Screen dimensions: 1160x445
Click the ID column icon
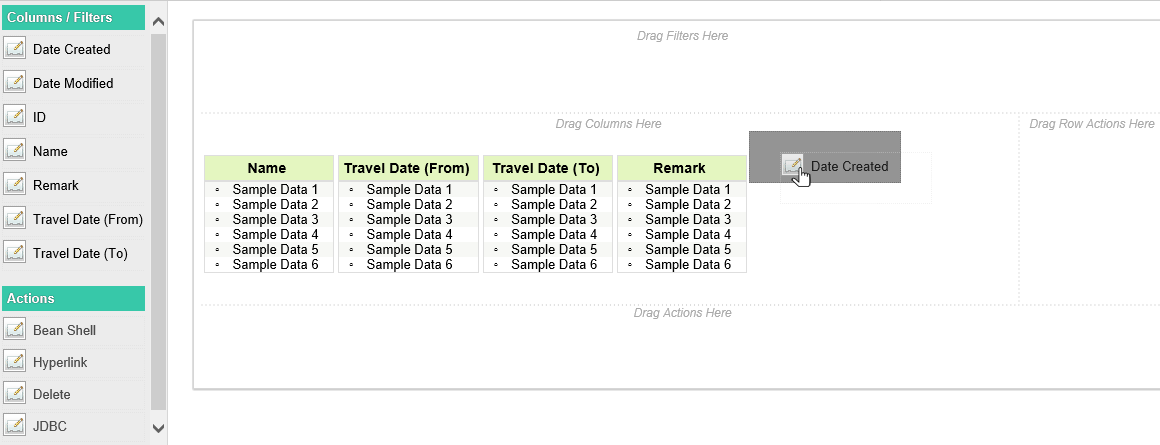pyautogui.click(x=15, y=117)
